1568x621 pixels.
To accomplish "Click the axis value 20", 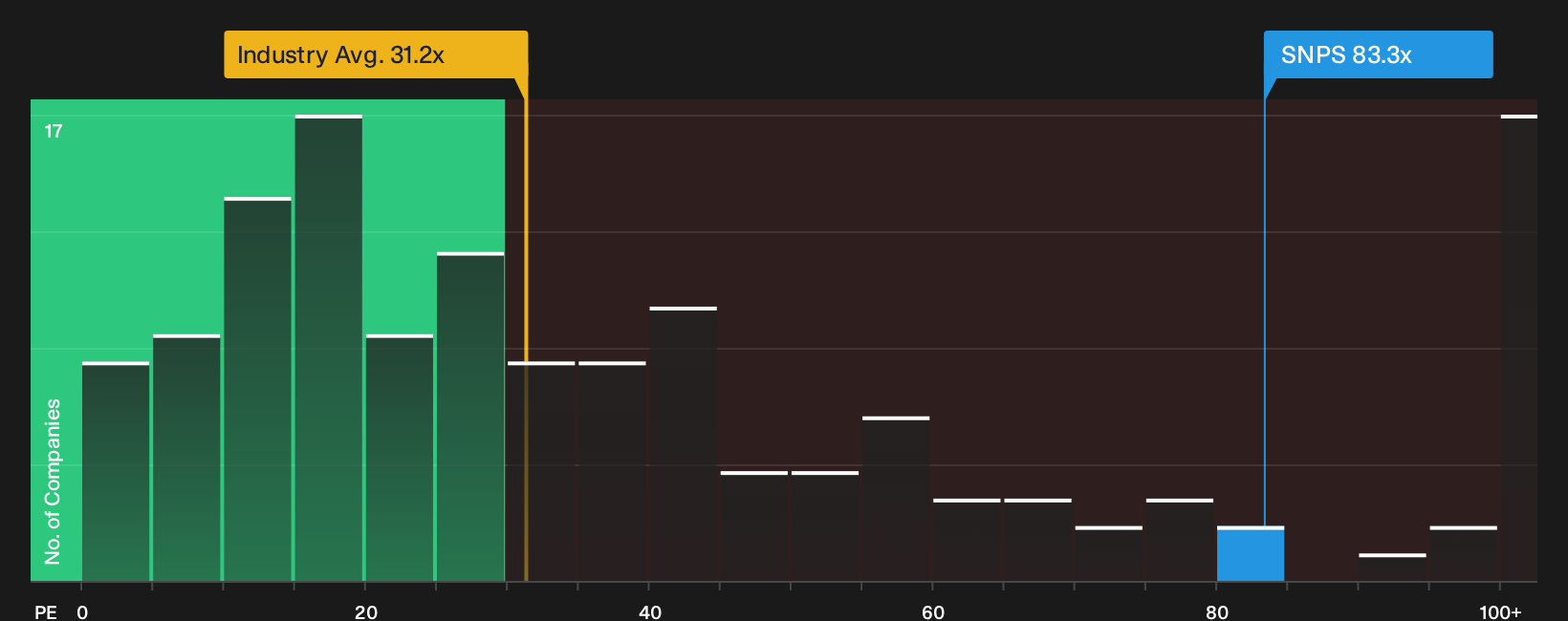I will pos(365,611).
